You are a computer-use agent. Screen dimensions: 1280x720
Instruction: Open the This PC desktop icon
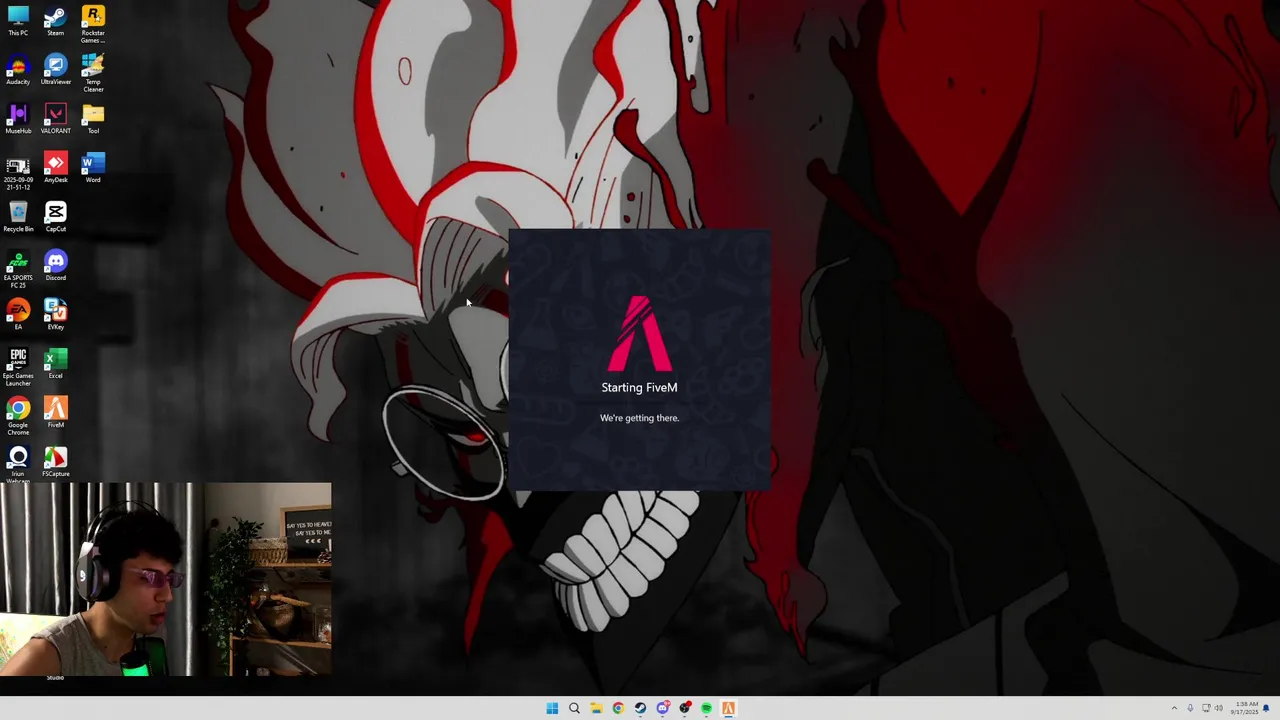18,21
